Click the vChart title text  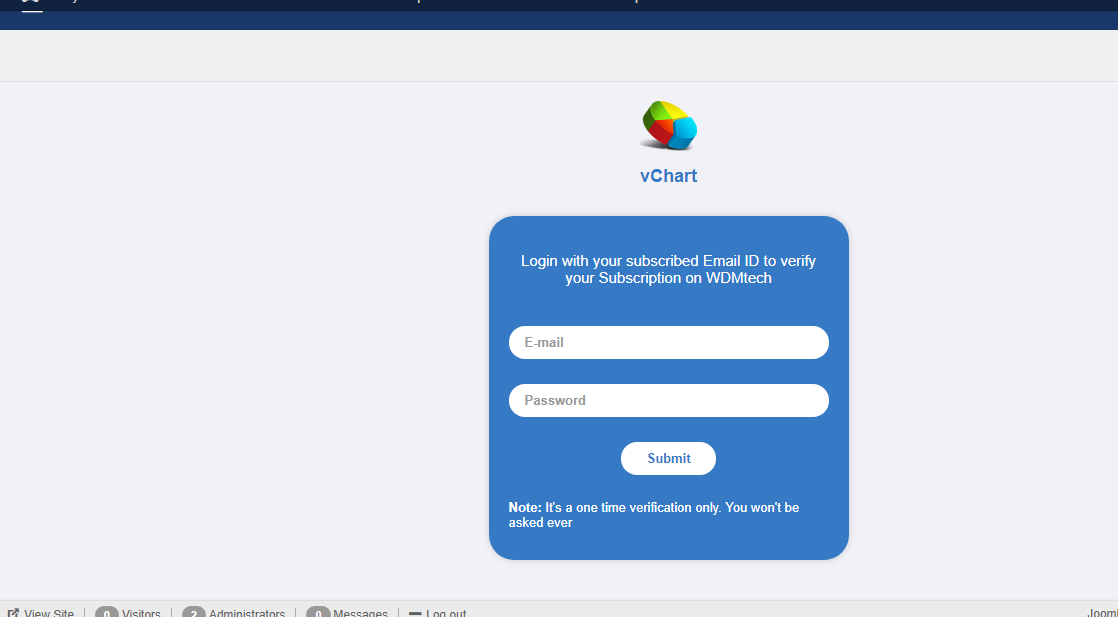click(668, 175)
